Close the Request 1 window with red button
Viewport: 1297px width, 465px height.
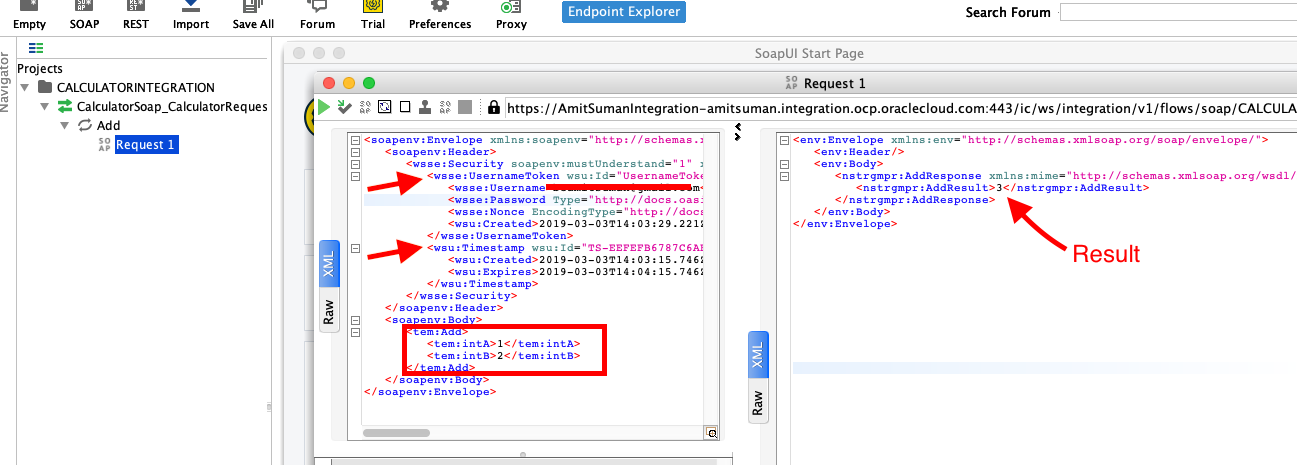point(329,83)
